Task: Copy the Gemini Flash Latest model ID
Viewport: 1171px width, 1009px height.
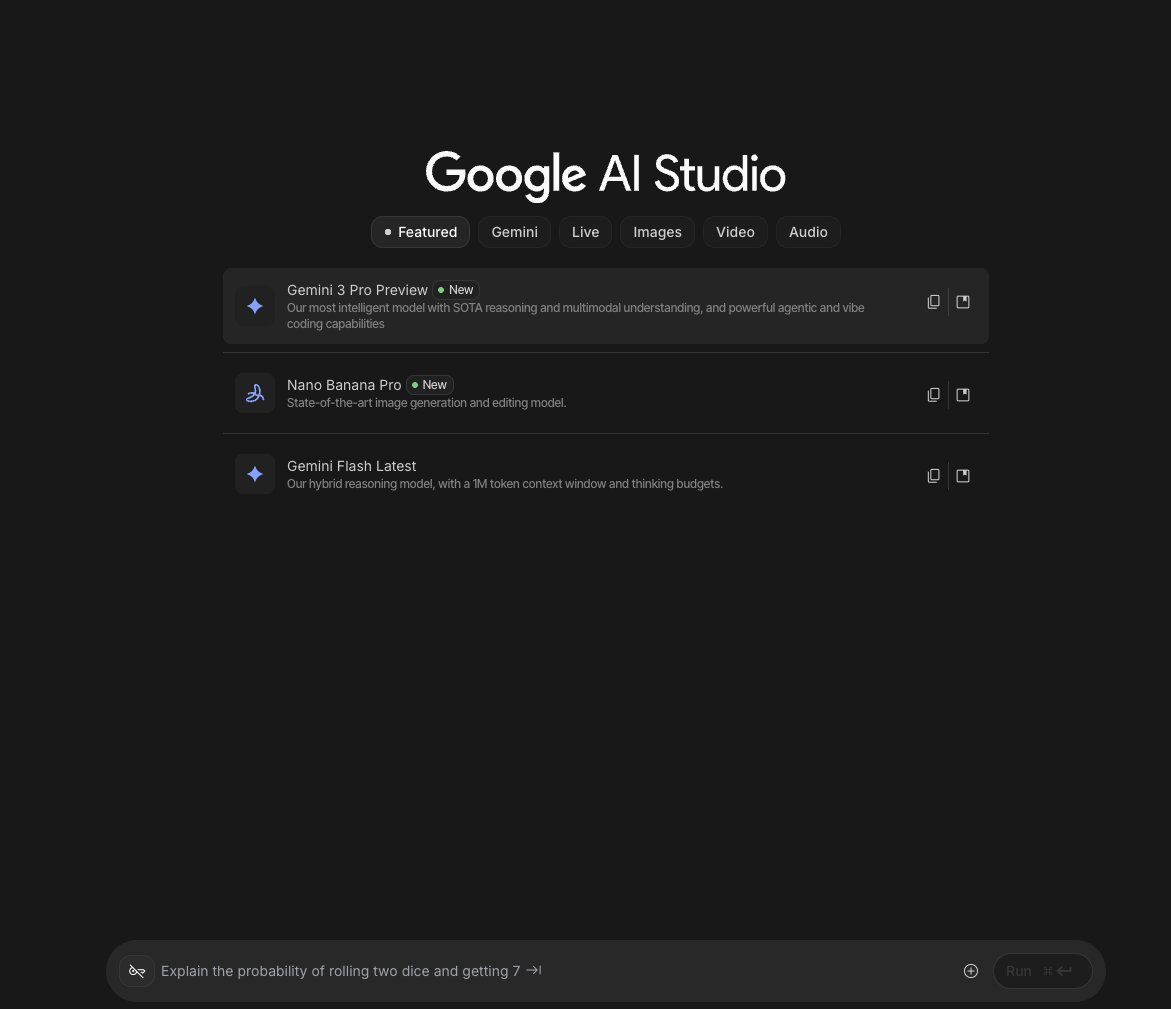Action: click(x=933, y=476)
